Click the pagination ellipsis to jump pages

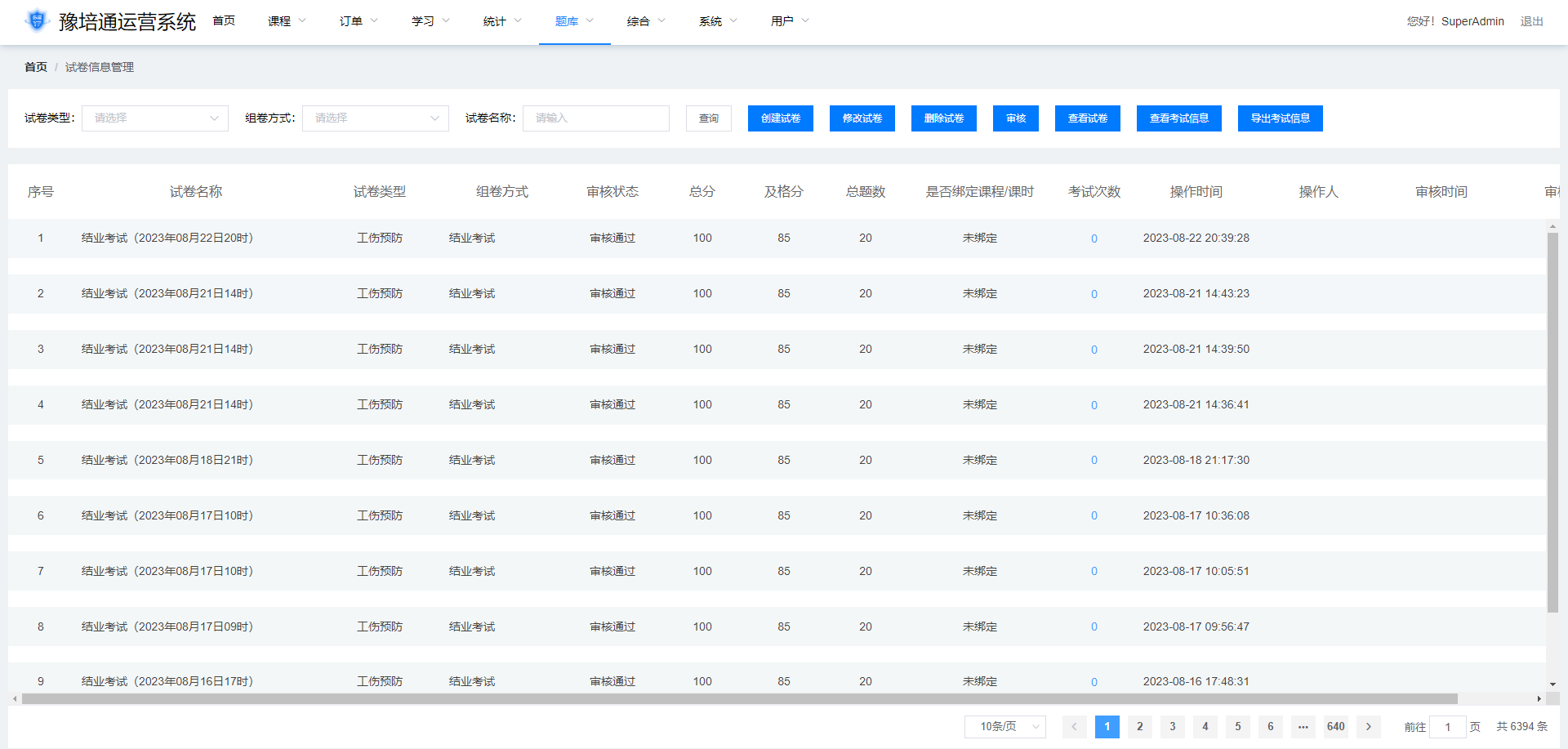pos(1303,726)
